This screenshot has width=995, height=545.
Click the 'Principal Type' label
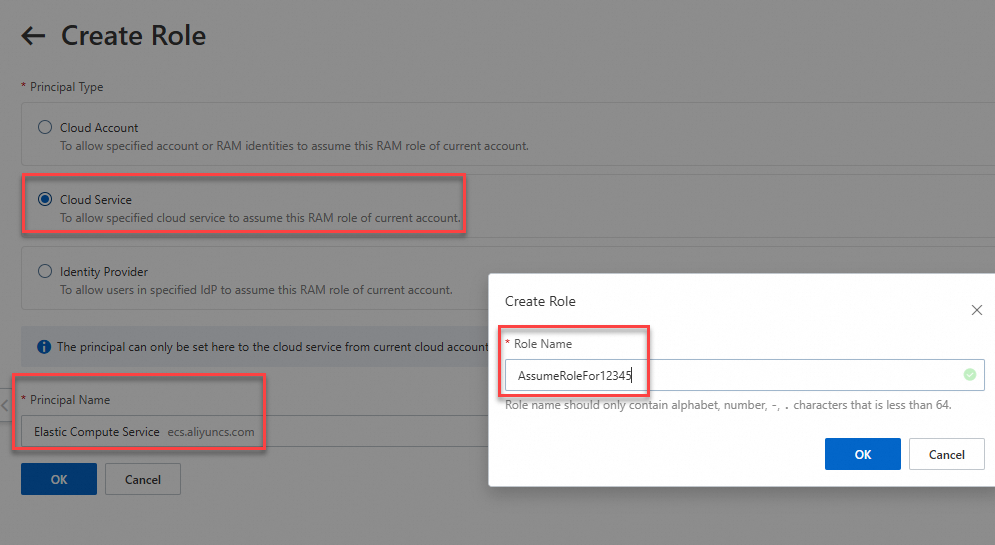[x=66, y=87]
